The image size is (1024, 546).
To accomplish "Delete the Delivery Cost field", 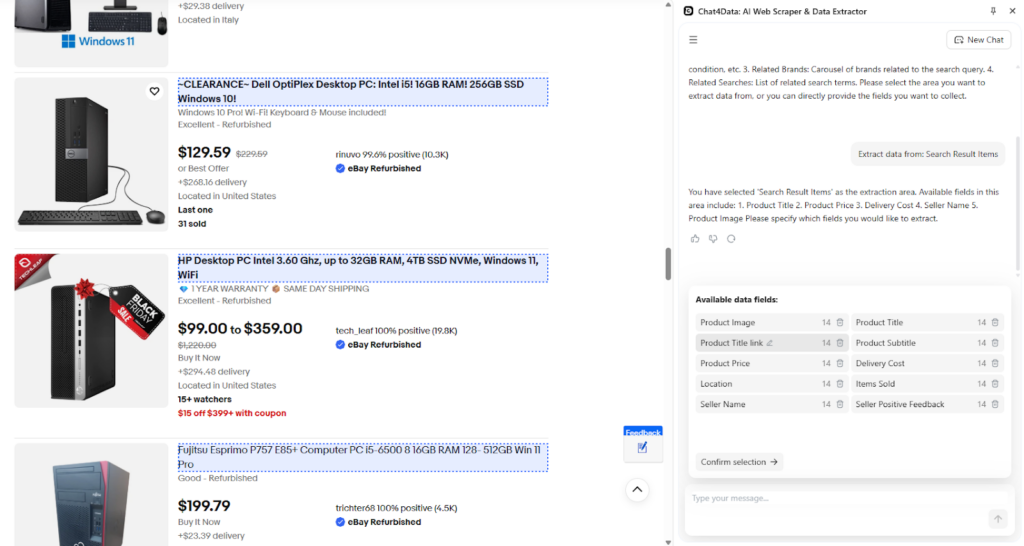I will (x=995, y=363).
